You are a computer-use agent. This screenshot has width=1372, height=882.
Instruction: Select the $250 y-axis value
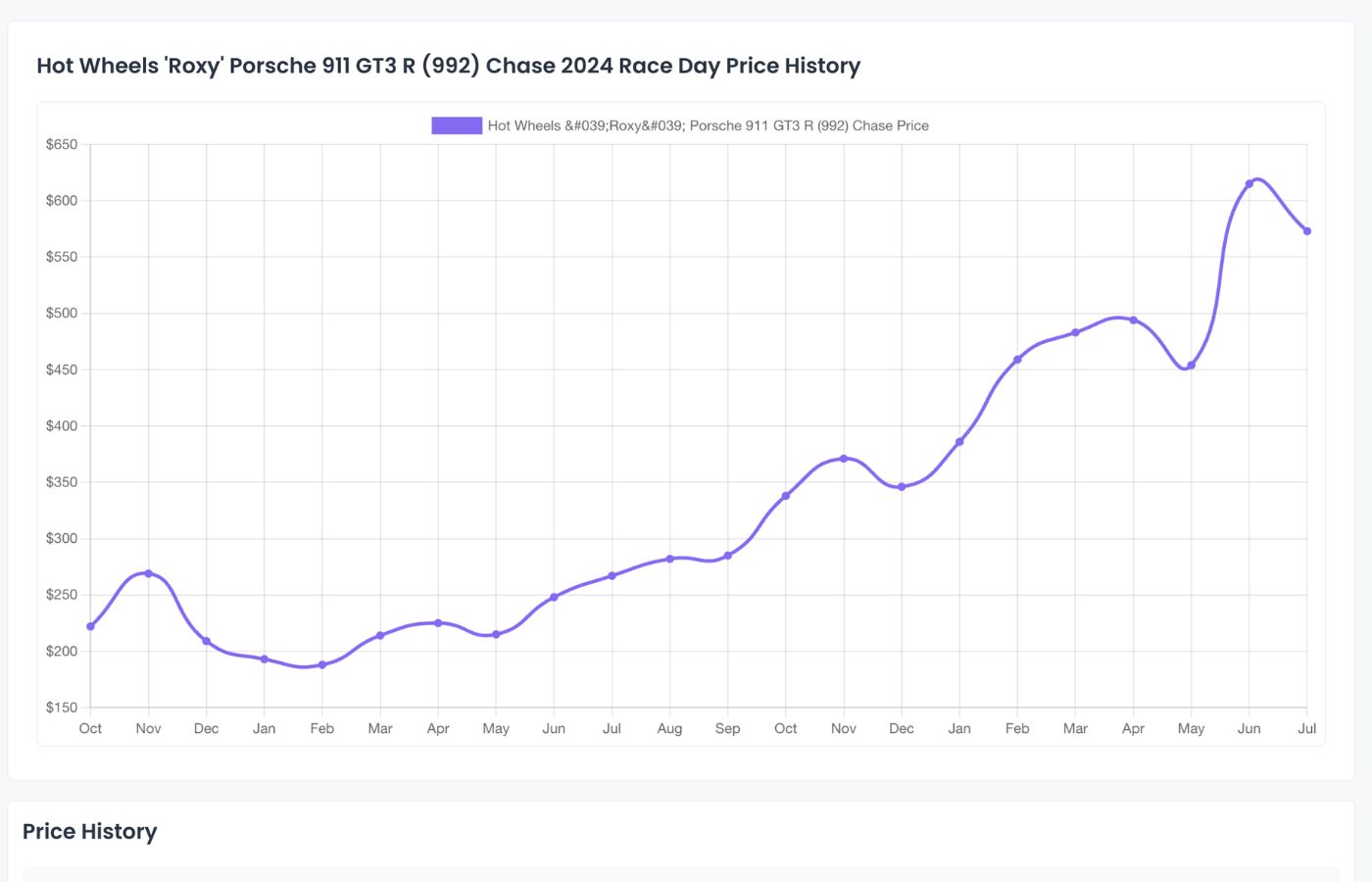[62, 595]
